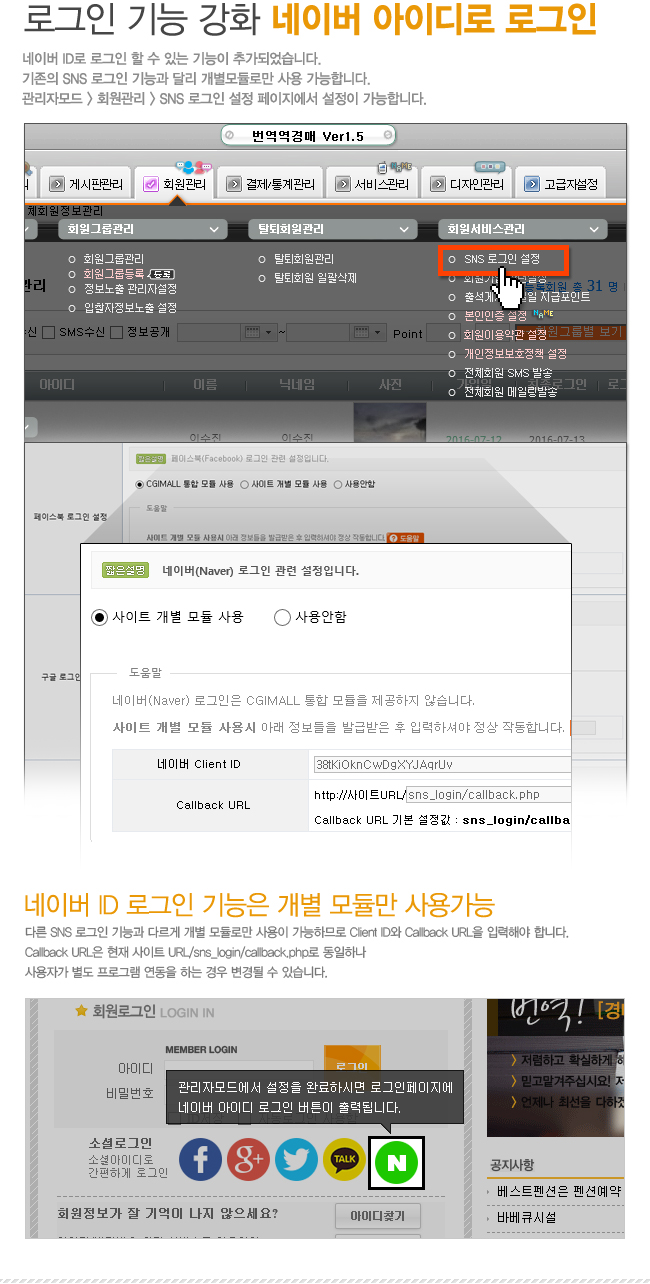The image size is (650, 1284).
Task: Open 입찰자정보노출 설정 link
Action: [130, 308]
